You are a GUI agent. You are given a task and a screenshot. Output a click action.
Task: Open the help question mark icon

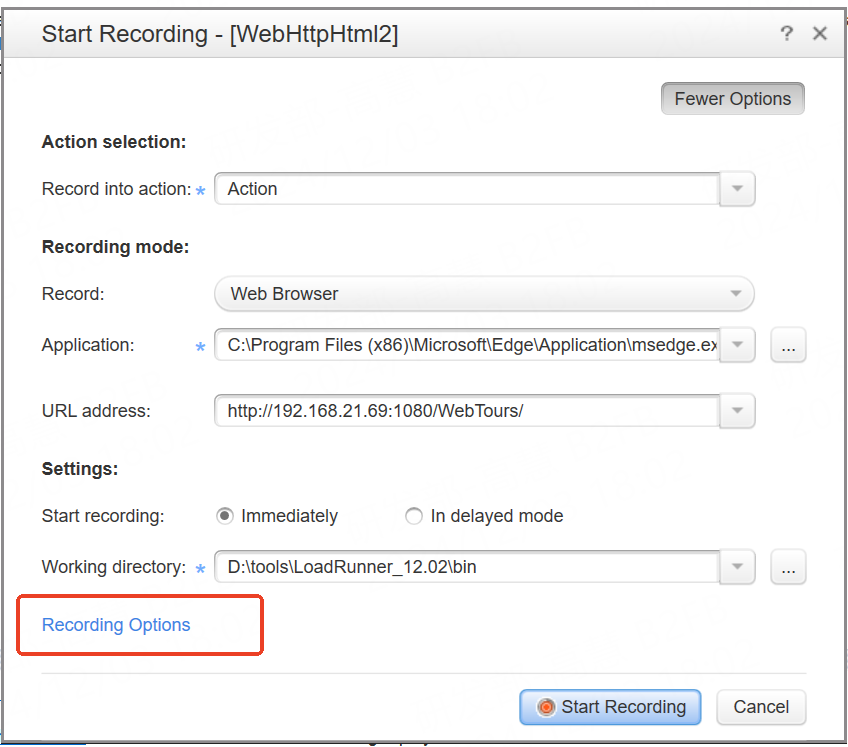(786, 34)
